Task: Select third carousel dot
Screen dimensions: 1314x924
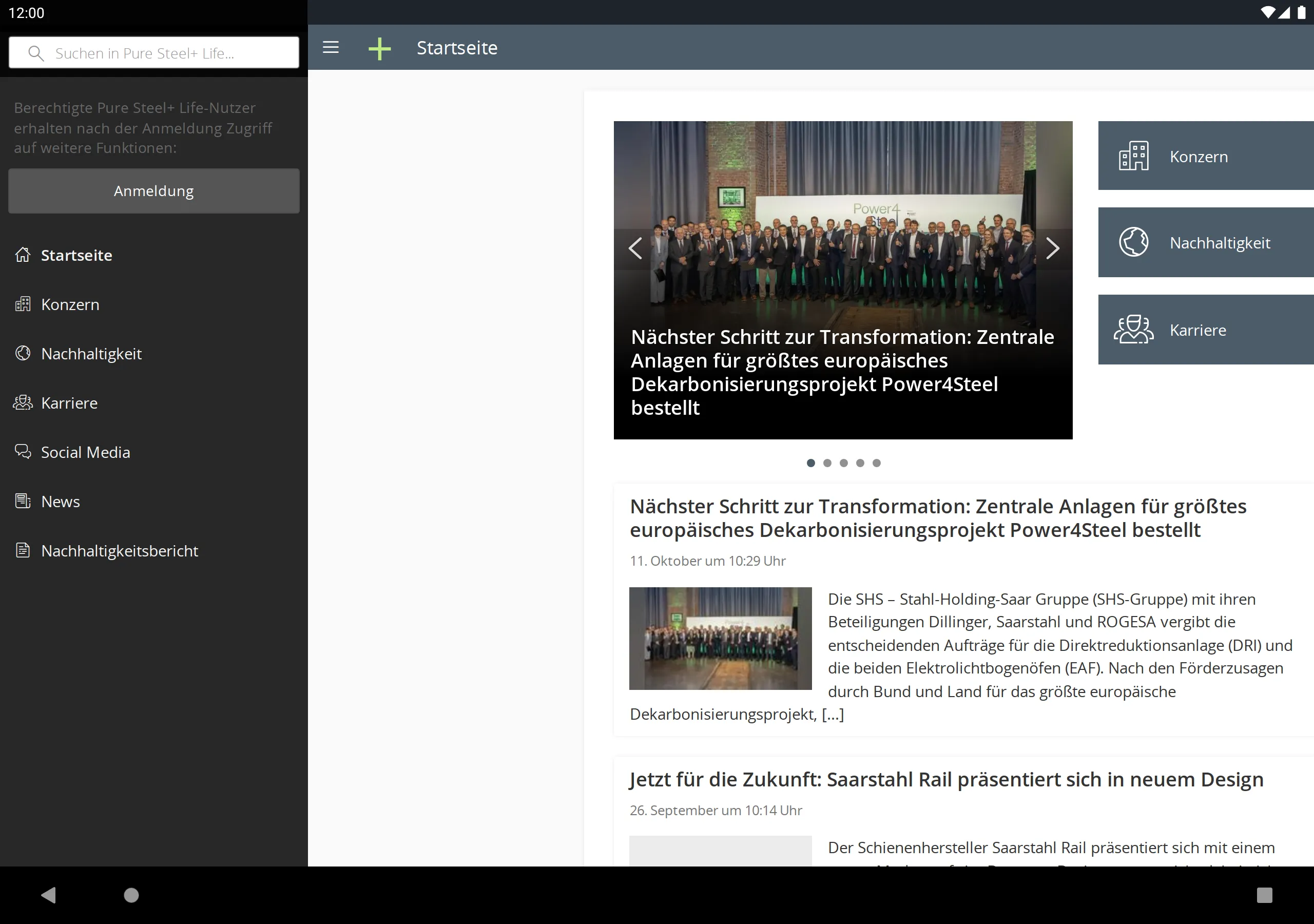Action: 843,463
